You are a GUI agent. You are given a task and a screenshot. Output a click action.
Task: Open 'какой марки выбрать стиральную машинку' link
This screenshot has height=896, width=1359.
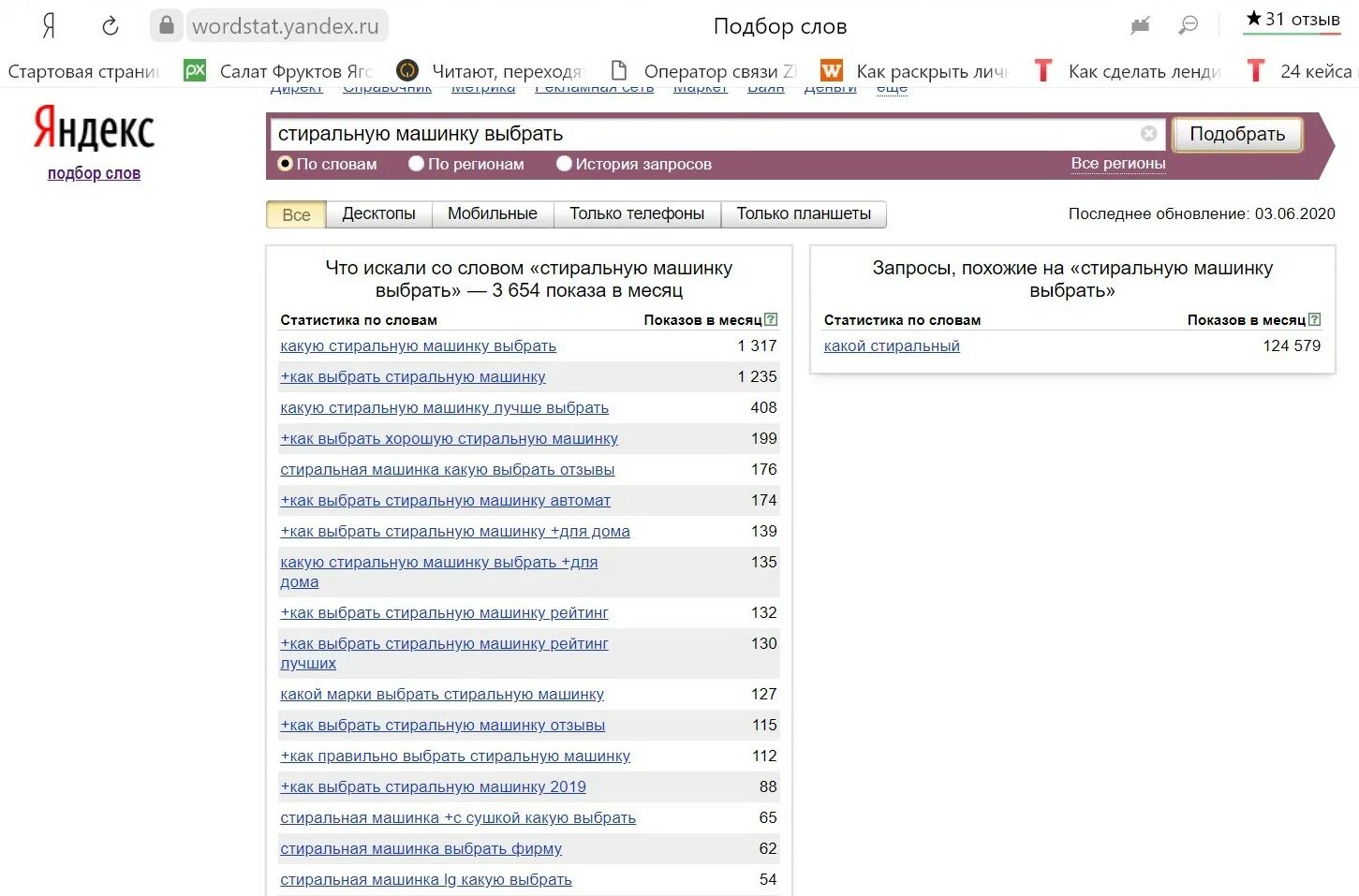(442, 694)
